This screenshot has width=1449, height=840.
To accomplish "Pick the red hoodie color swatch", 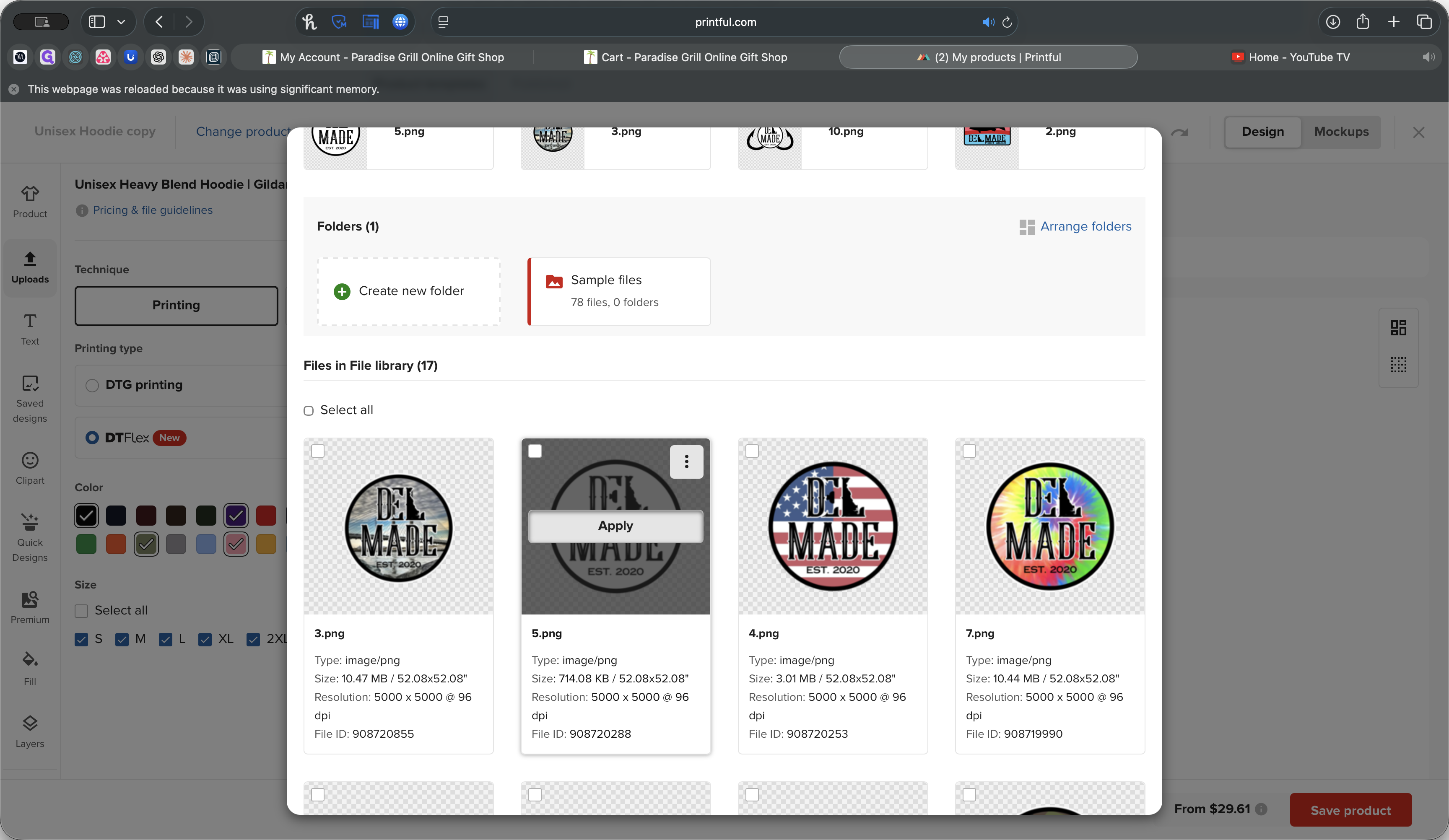I will tap(266, 515).
